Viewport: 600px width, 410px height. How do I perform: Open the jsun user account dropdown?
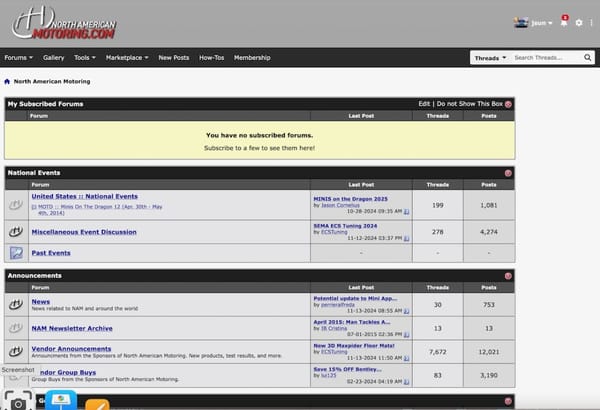(541, 23)
